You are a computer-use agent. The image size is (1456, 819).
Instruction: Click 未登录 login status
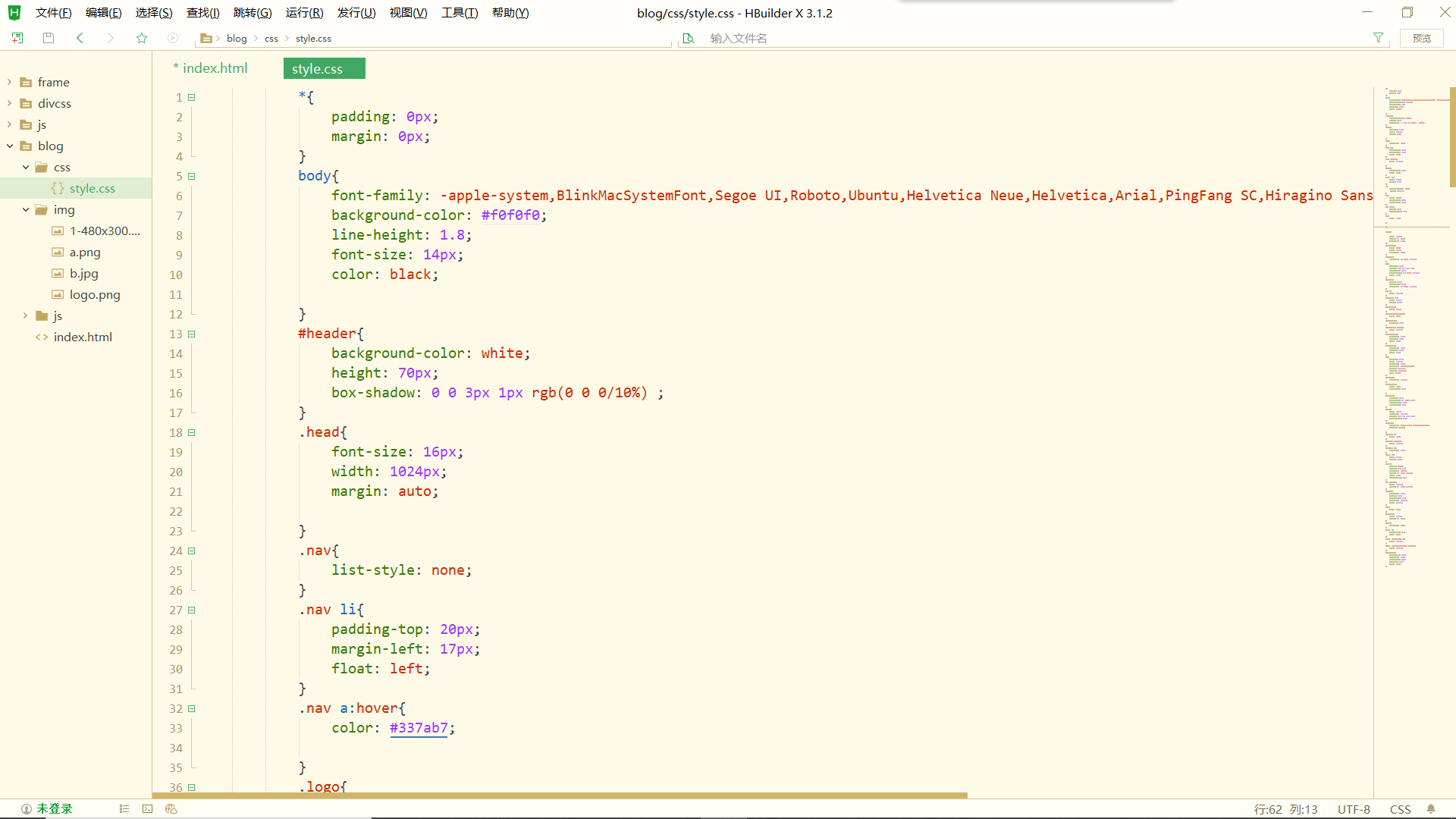55,809
